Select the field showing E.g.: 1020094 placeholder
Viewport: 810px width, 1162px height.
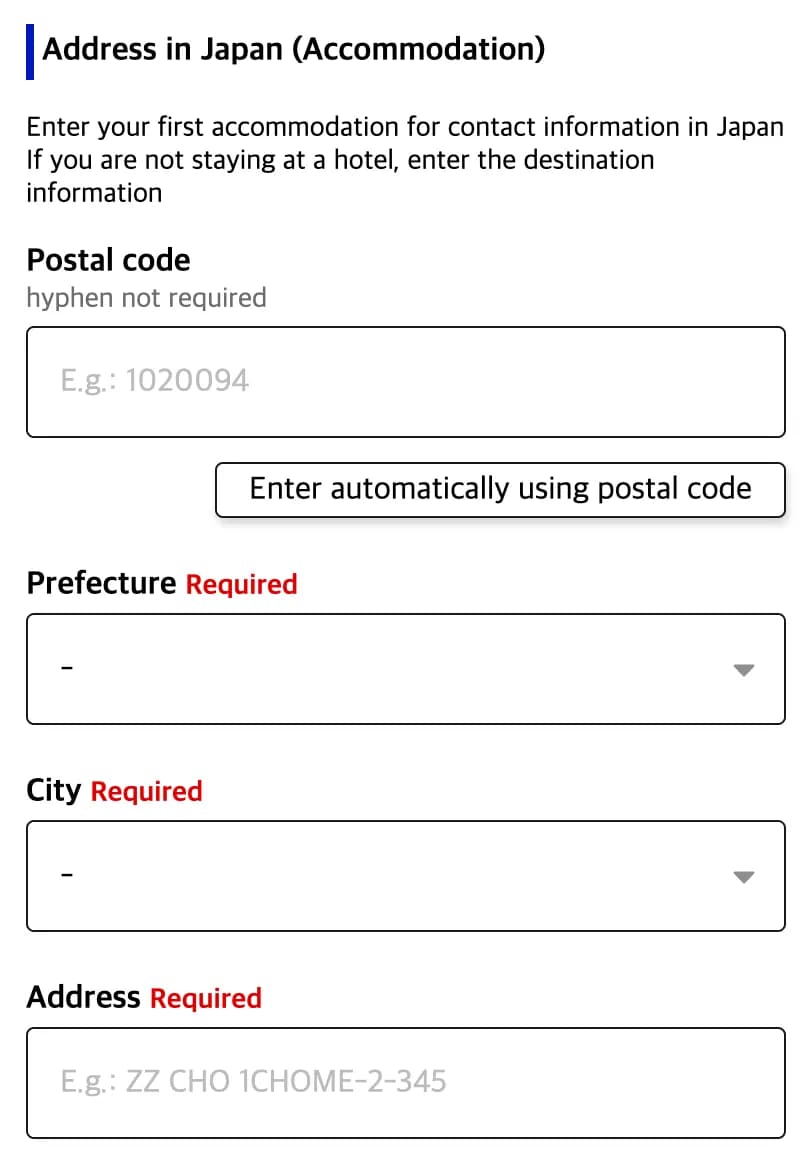[x=405, y=382]
